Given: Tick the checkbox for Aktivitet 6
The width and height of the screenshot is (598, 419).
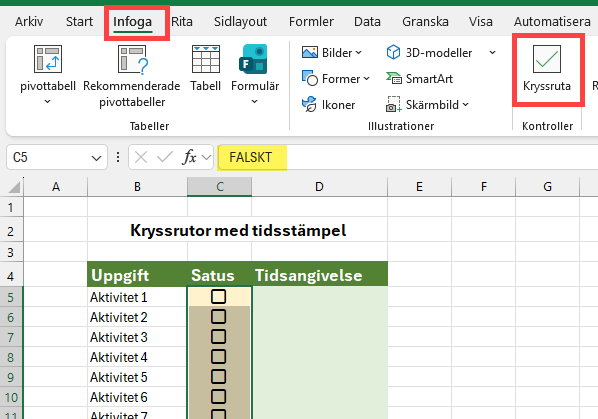Looking at the screenshot, I should [219, 397].
